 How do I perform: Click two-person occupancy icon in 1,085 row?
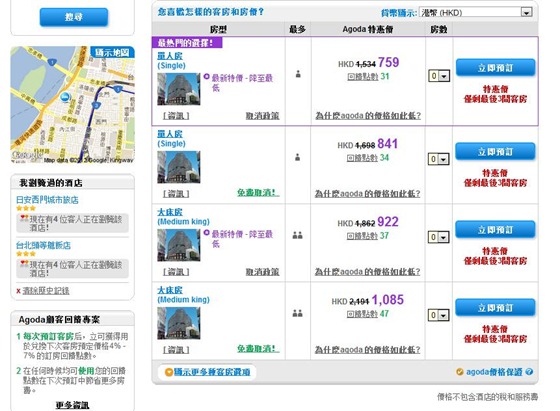tap(298, 313)
